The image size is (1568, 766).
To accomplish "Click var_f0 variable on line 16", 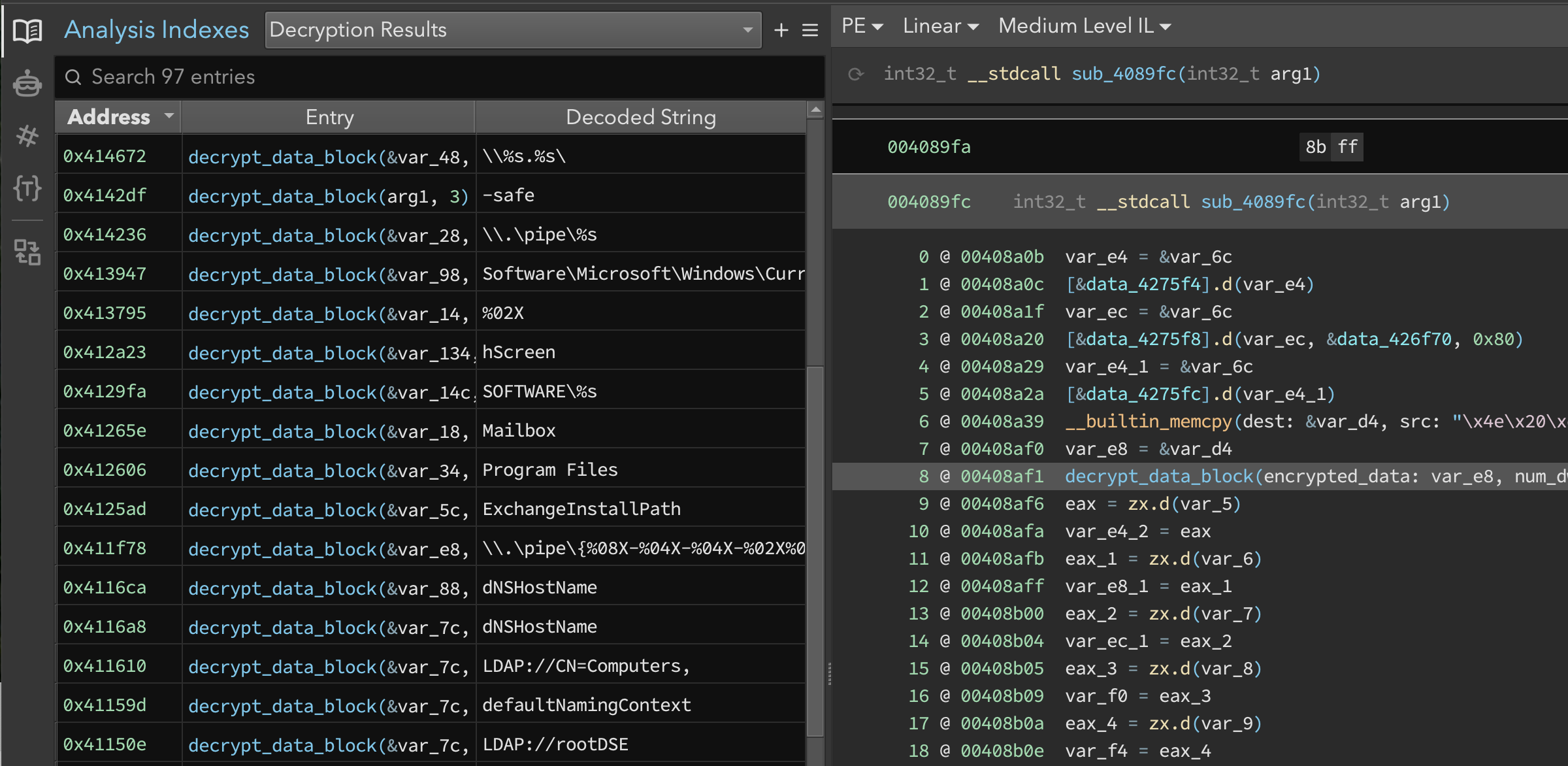I will (x=1096, y=696).
